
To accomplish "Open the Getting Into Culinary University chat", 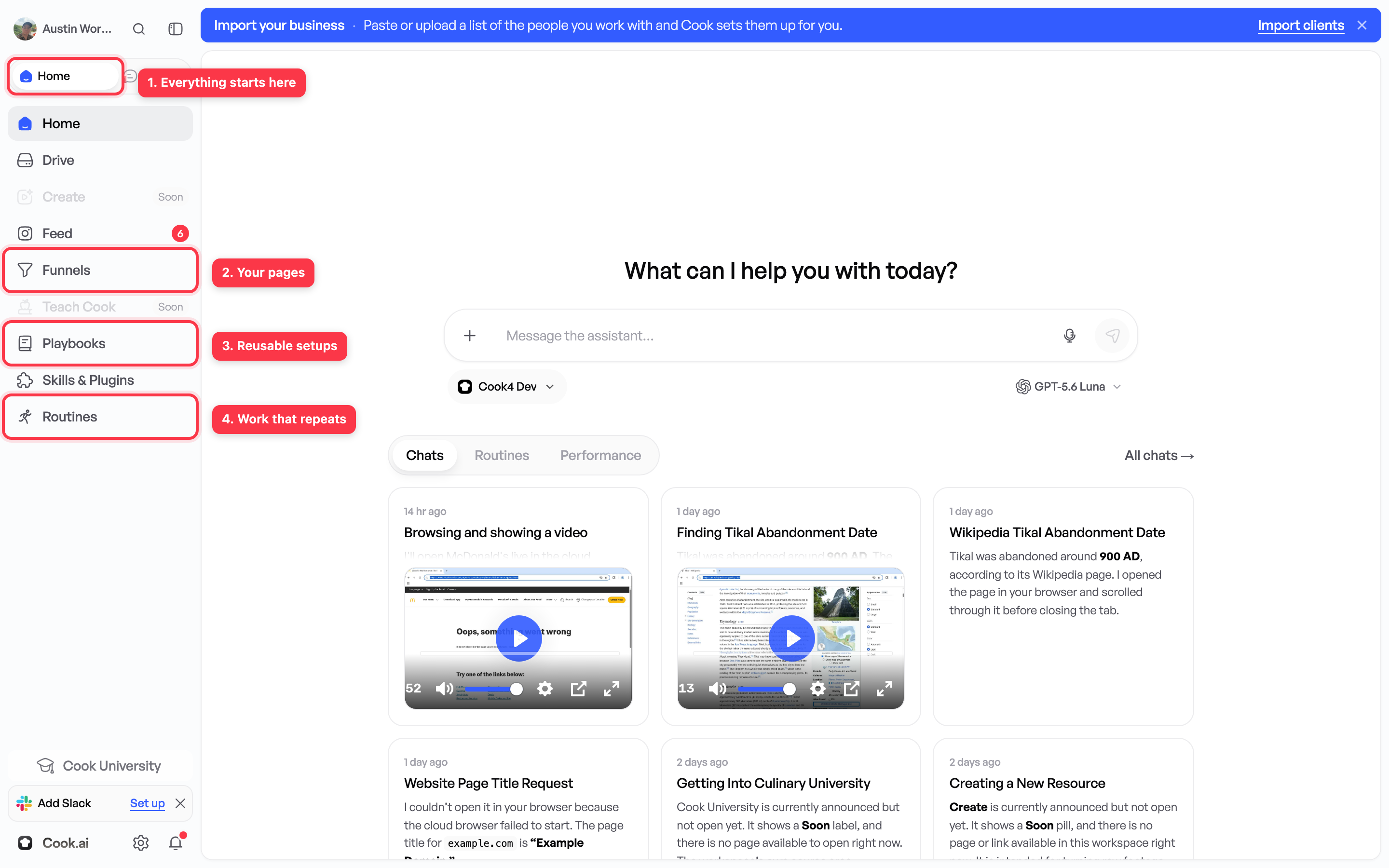I will pos(773,784).
